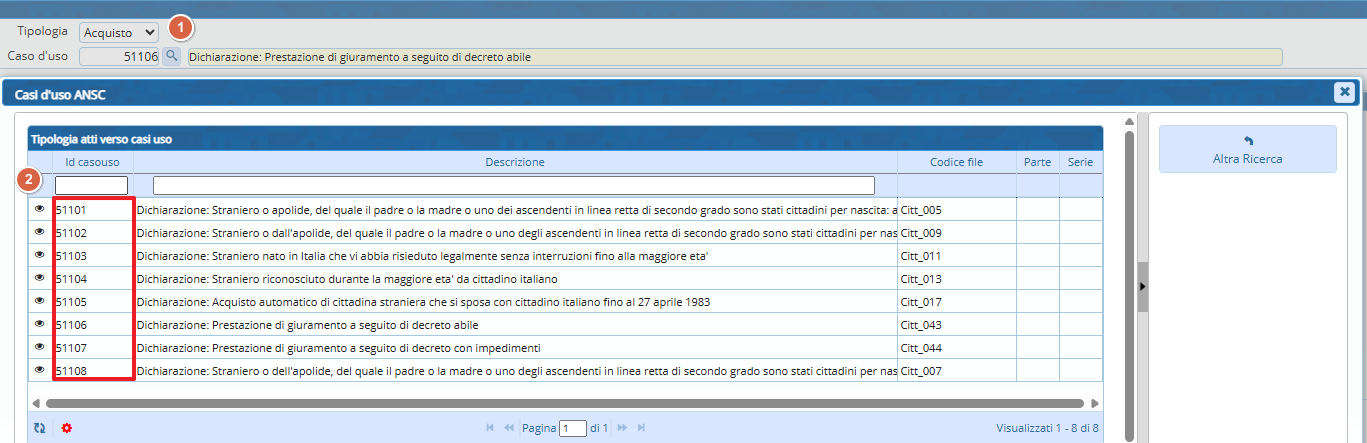Click the eye icon for row 51106

(40, 324)
